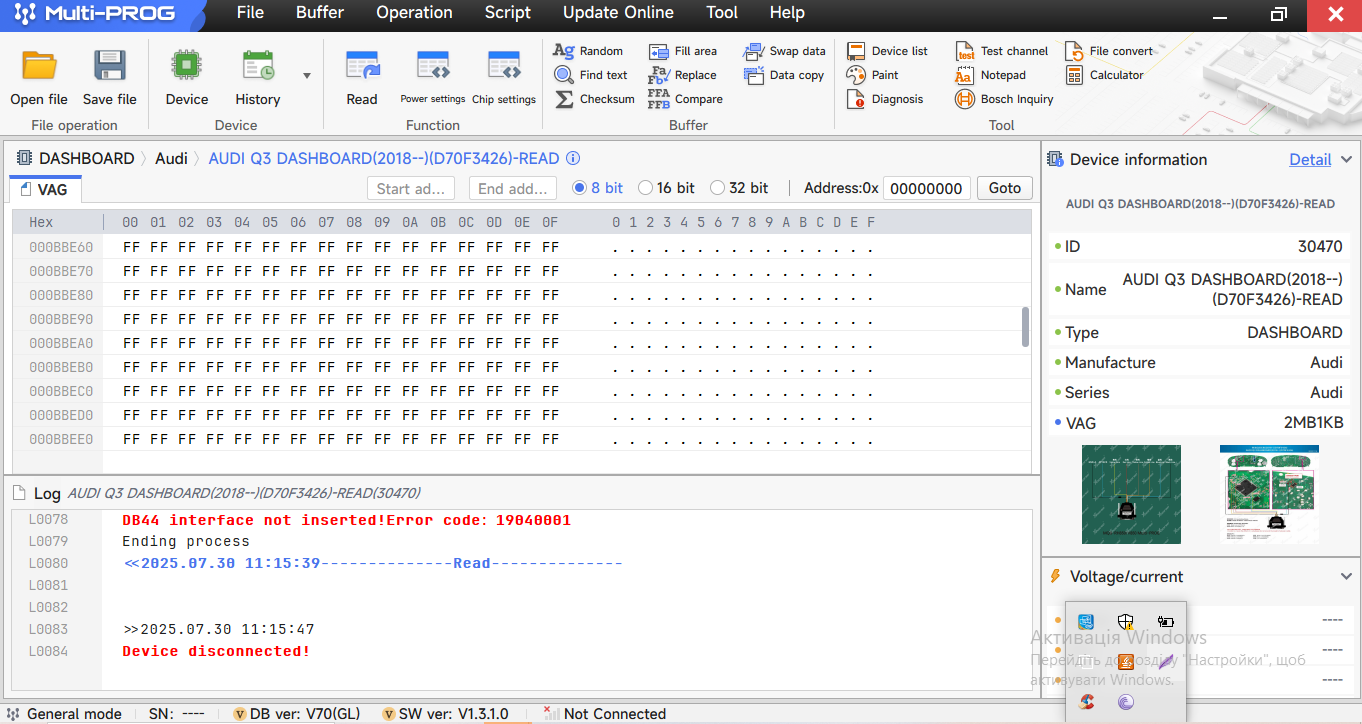
Task: Open the Operation menu
Action: coord(414,13)
